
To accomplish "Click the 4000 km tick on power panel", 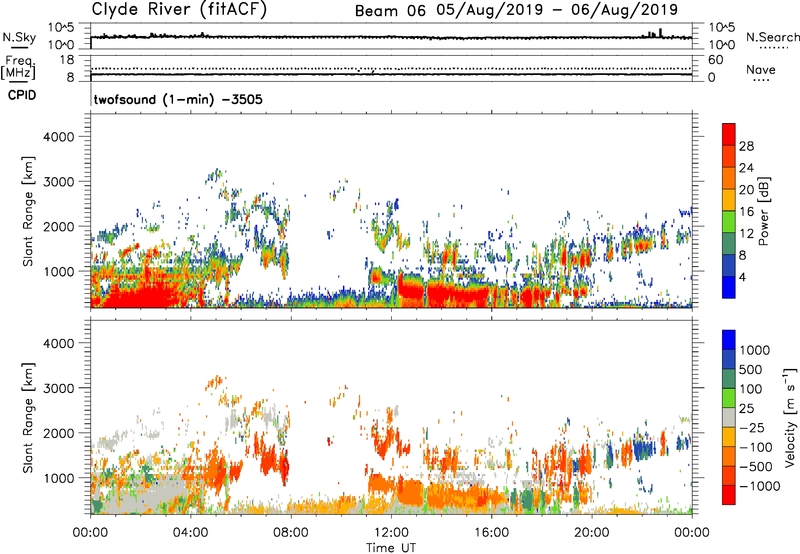I will [58, 137].
